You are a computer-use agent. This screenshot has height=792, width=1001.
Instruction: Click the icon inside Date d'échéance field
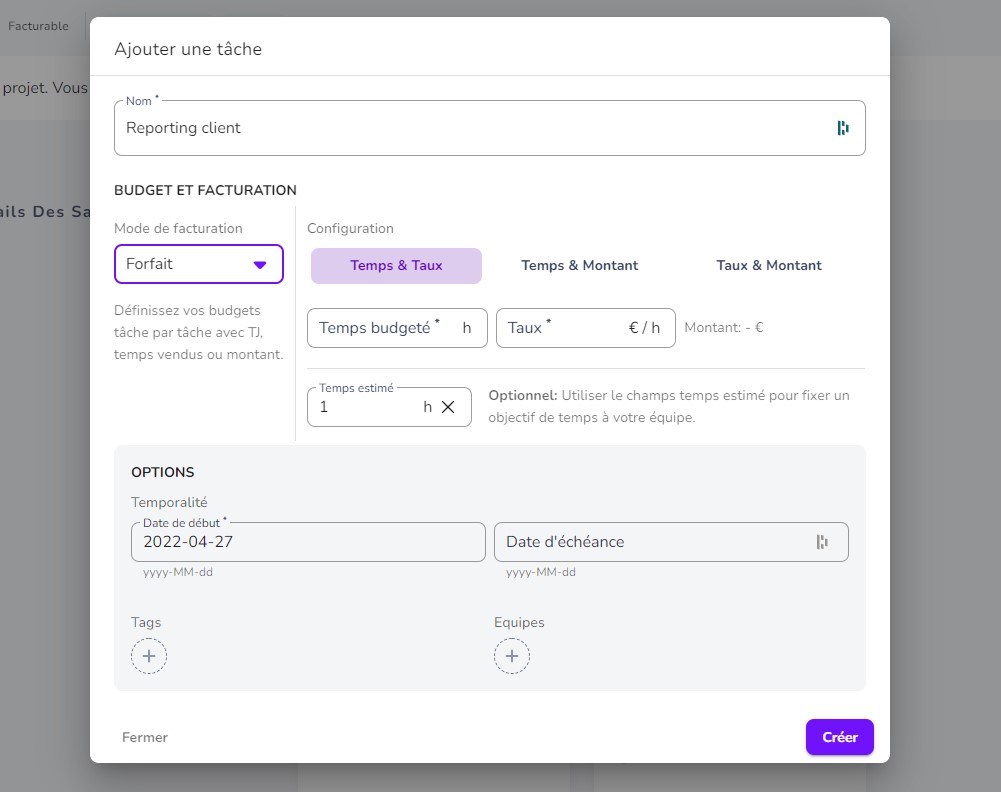tap(822, 542)
